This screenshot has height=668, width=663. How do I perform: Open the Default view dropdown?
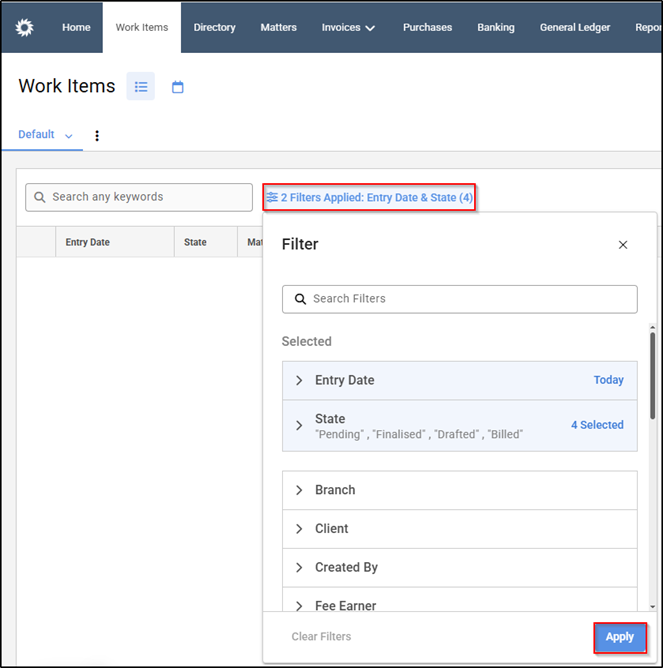click(x=45, y=135)
